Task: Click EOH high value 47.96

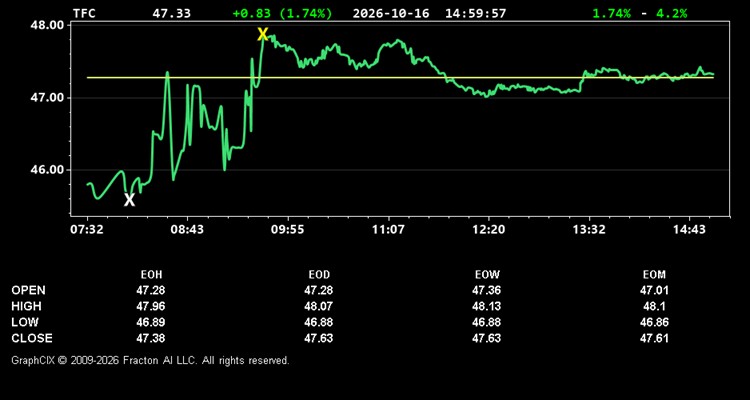Action: coord(151,306)
